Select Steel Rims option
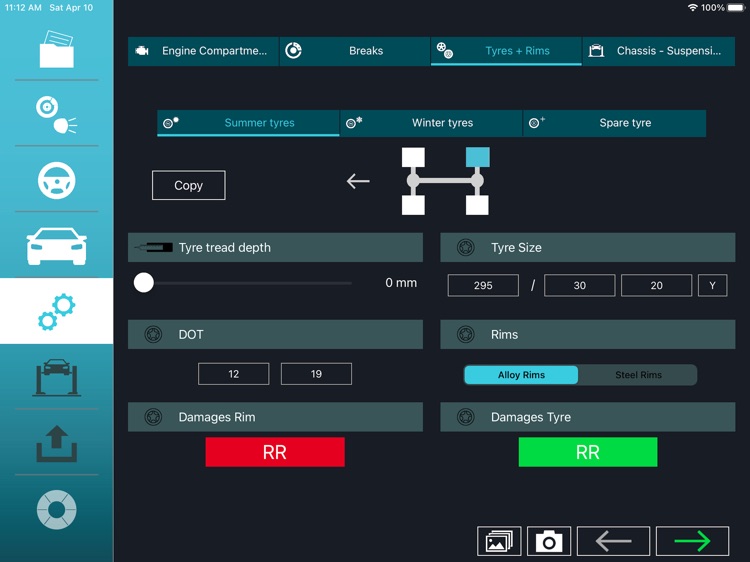The height and width of the screenshot is (562, 750). point(638,375)
